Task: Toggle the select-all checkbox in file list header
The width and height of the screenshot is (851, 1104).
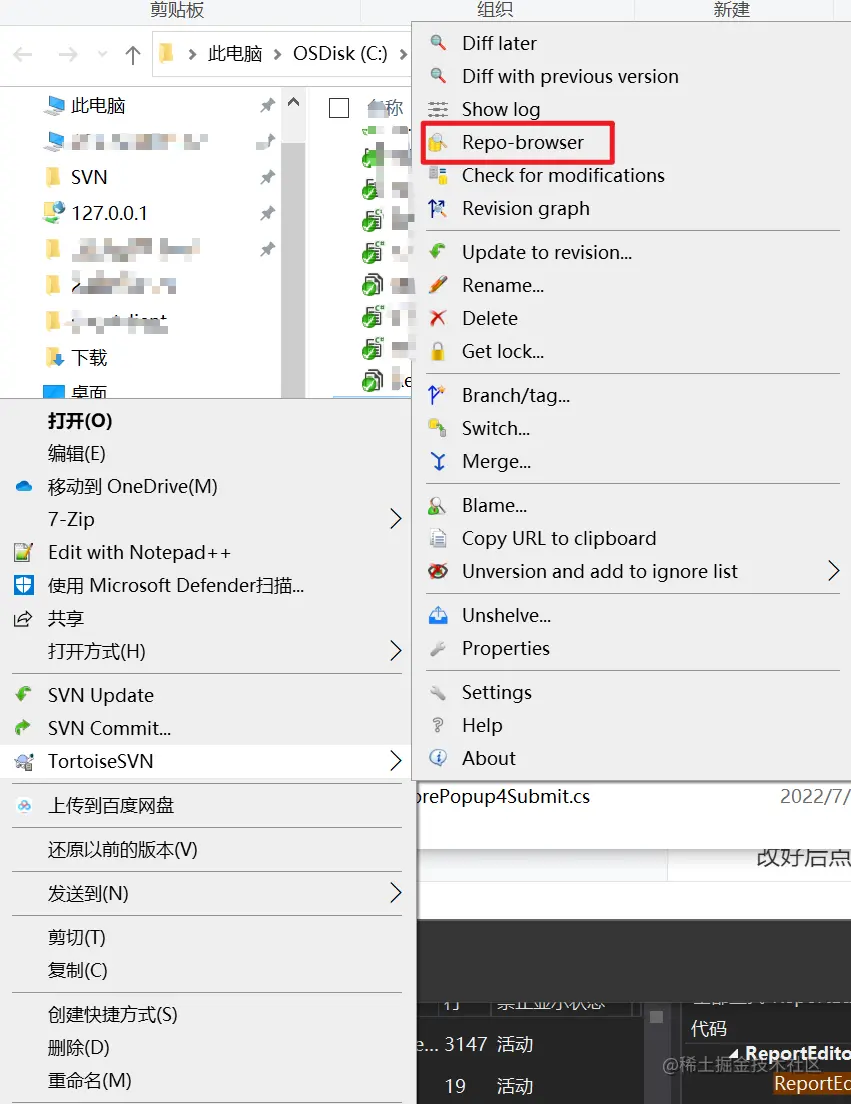Action: point(339,108)
